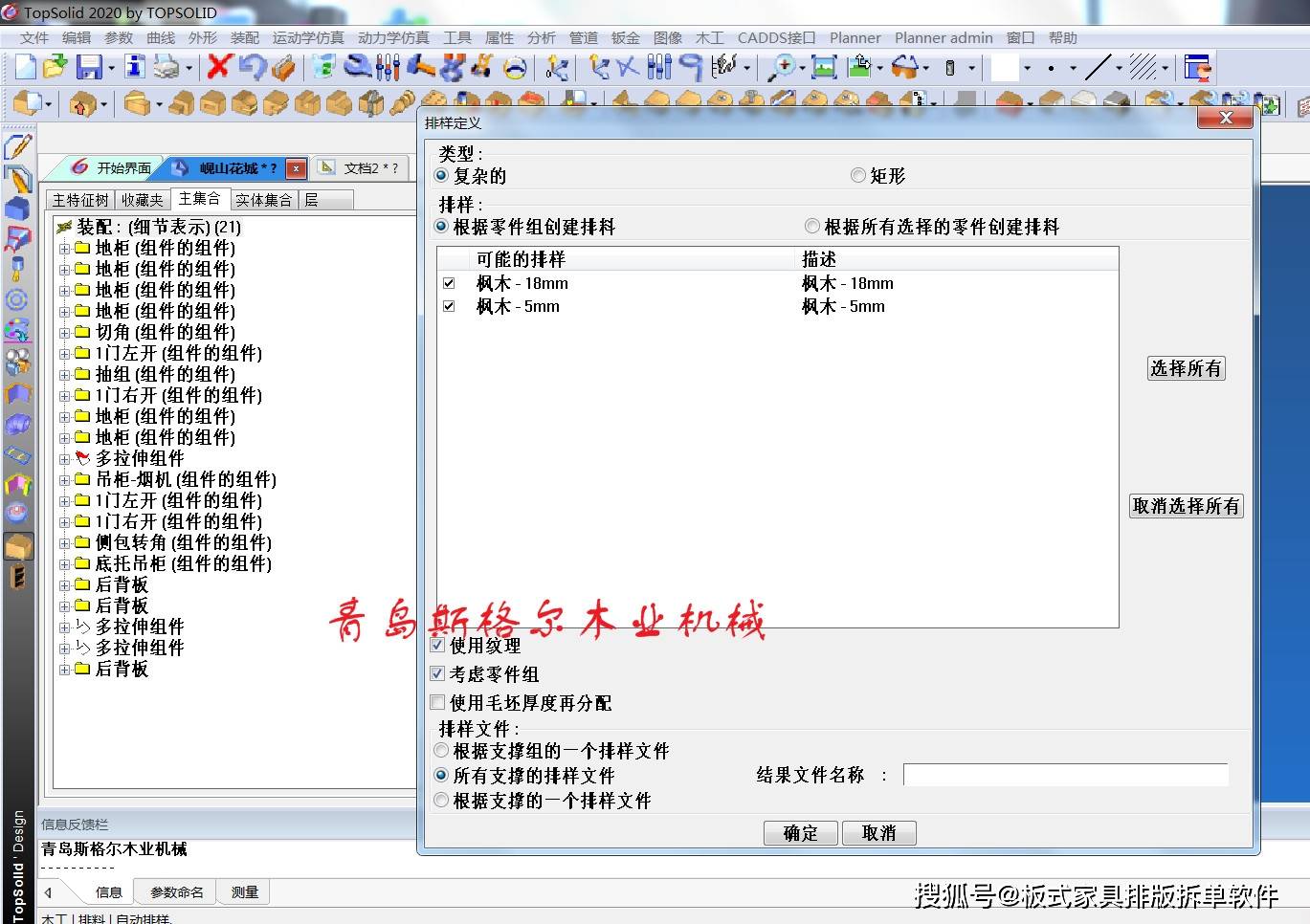Cancel the dialog with 取消 button
This screenshot has width=1310, height=924.
point(879,833)
